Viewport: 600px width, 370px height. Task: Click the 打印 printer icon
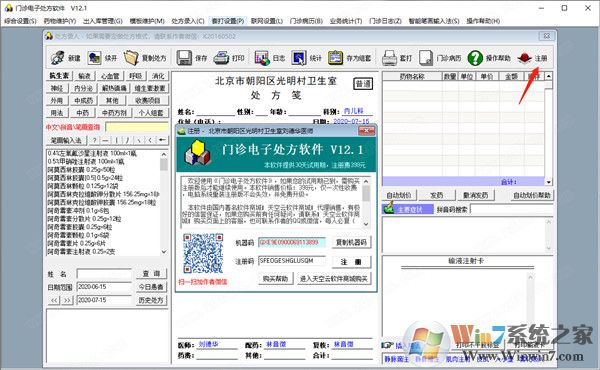pyautogui.click(x=221, y=58)
